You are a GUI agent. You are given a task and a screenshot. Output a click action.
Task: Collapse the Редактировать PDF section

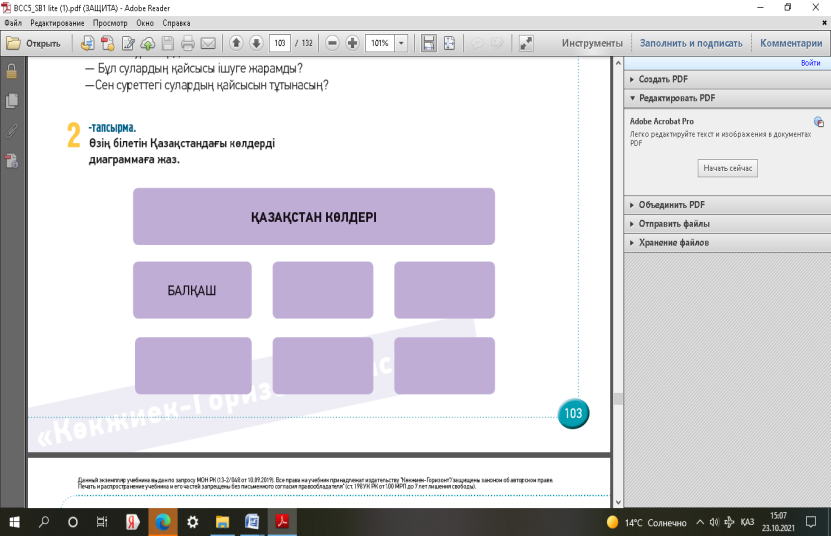(x=671, y=98)
